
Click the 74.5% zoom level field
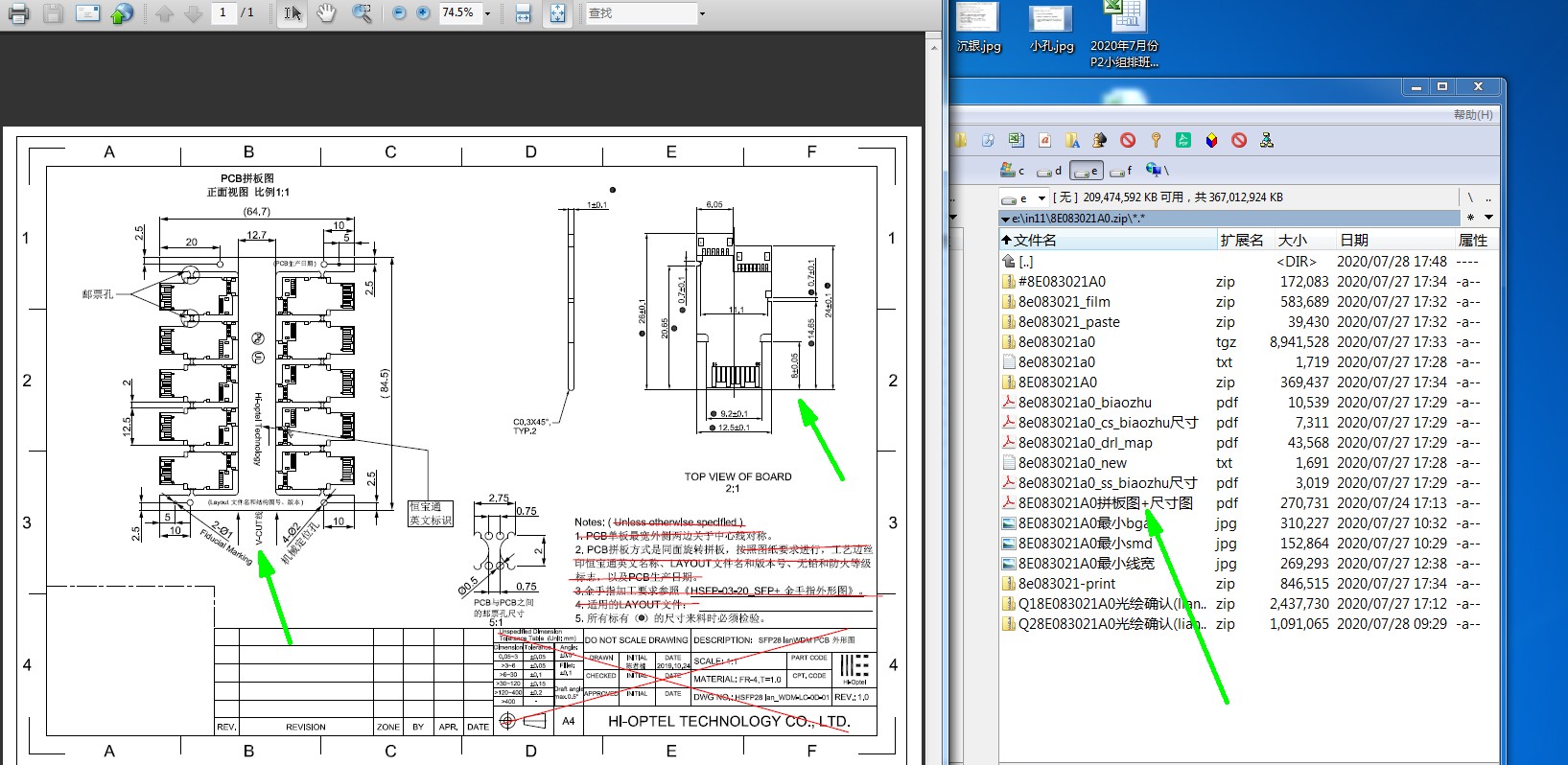pyautogui.click(x=459, y=12)
